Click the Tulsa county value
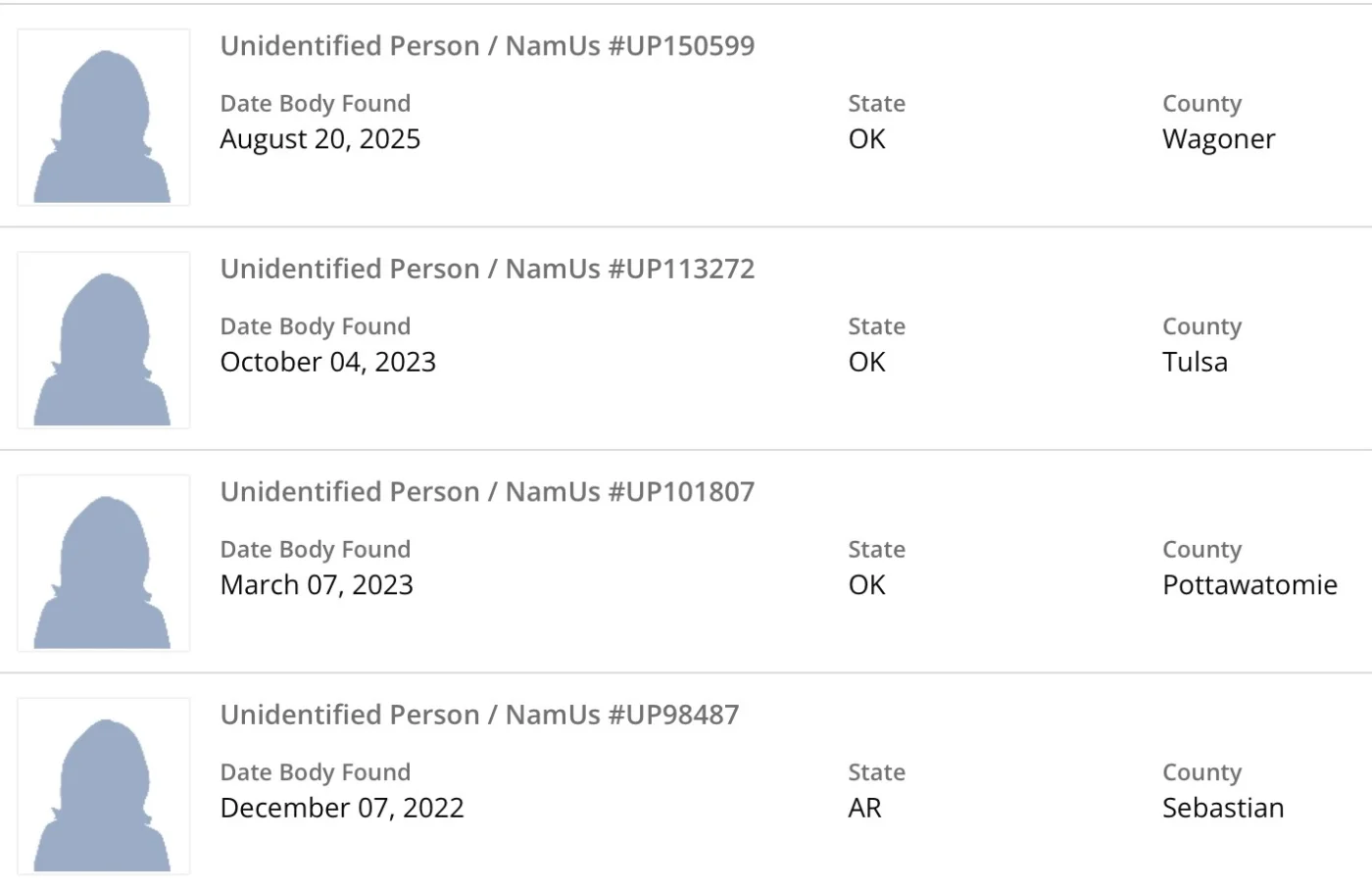 (x=1195, y=362)
